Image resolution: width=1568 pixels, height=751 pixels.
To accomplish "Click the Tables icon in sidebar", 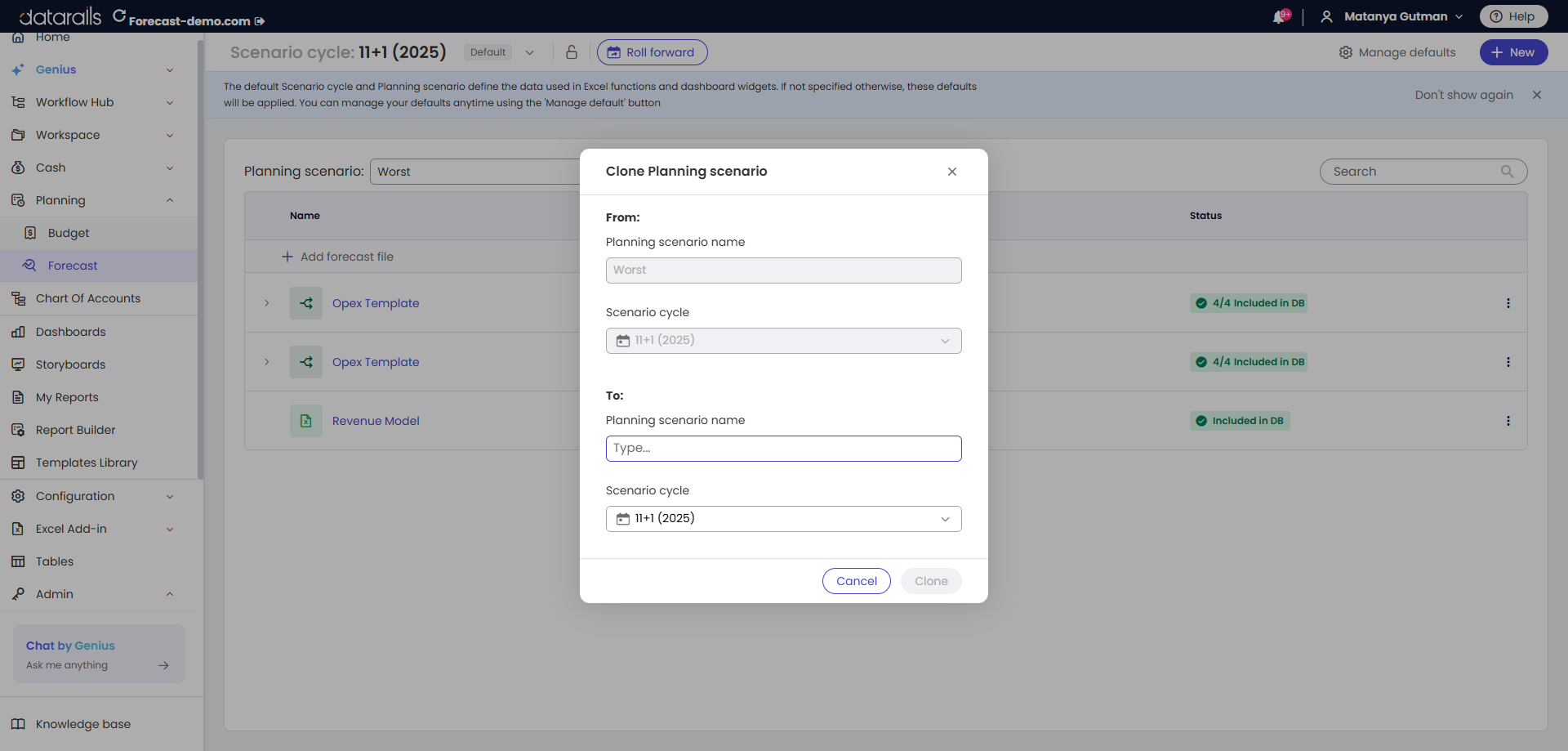I will click(x=18, y=561).
